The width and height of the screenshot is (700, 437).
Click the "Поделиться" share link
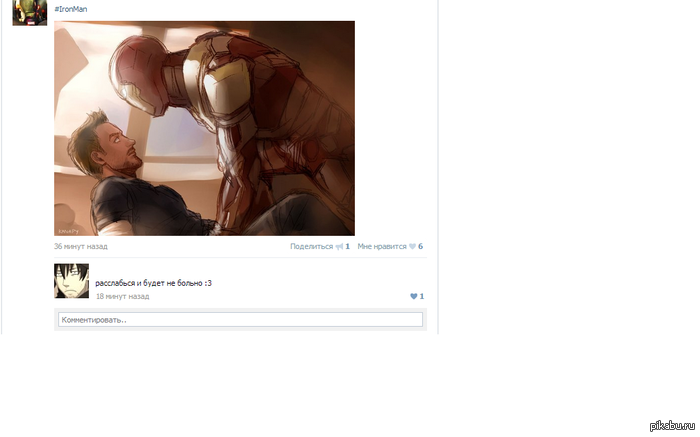coord(312,246)
